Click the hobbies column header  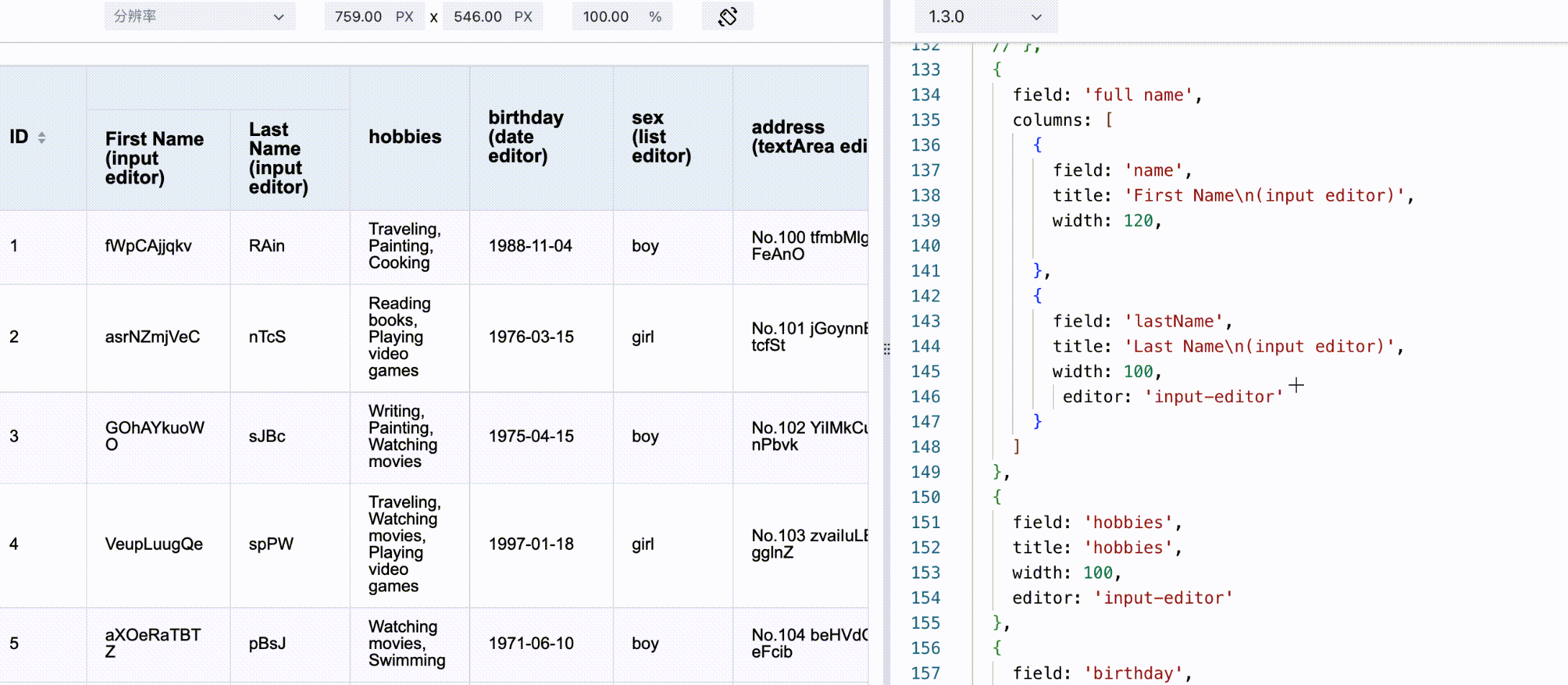click(x=405, y=137)
